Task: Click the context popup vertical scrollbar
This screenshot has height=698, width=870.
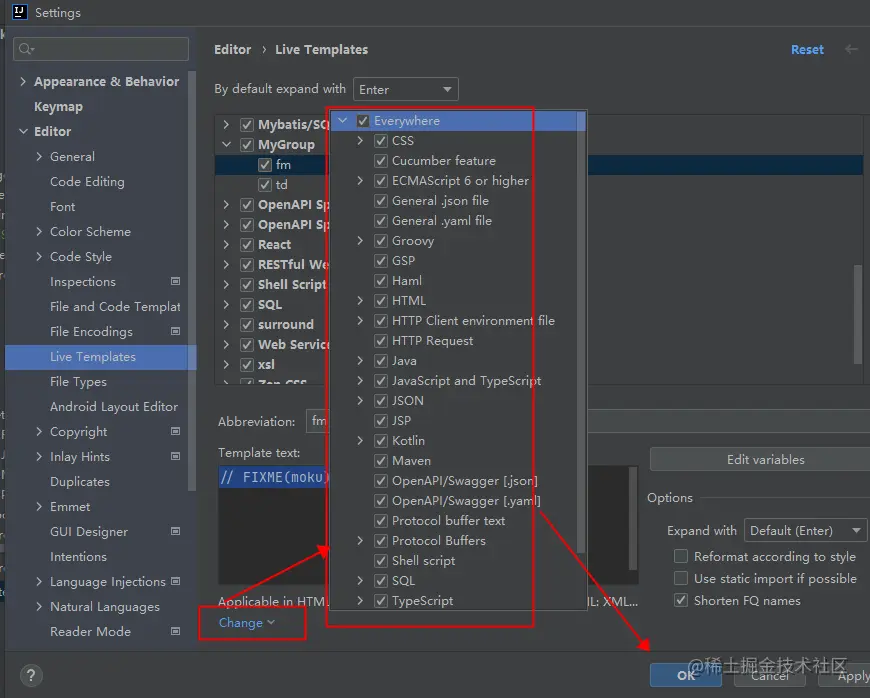Action: (x=581, y=333)
